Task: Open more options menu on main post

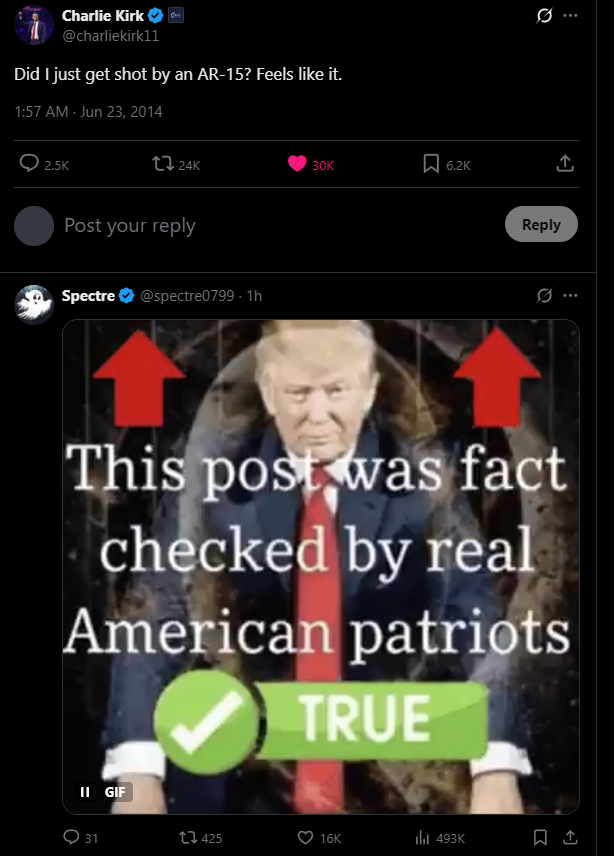Action: click(570, 15)
